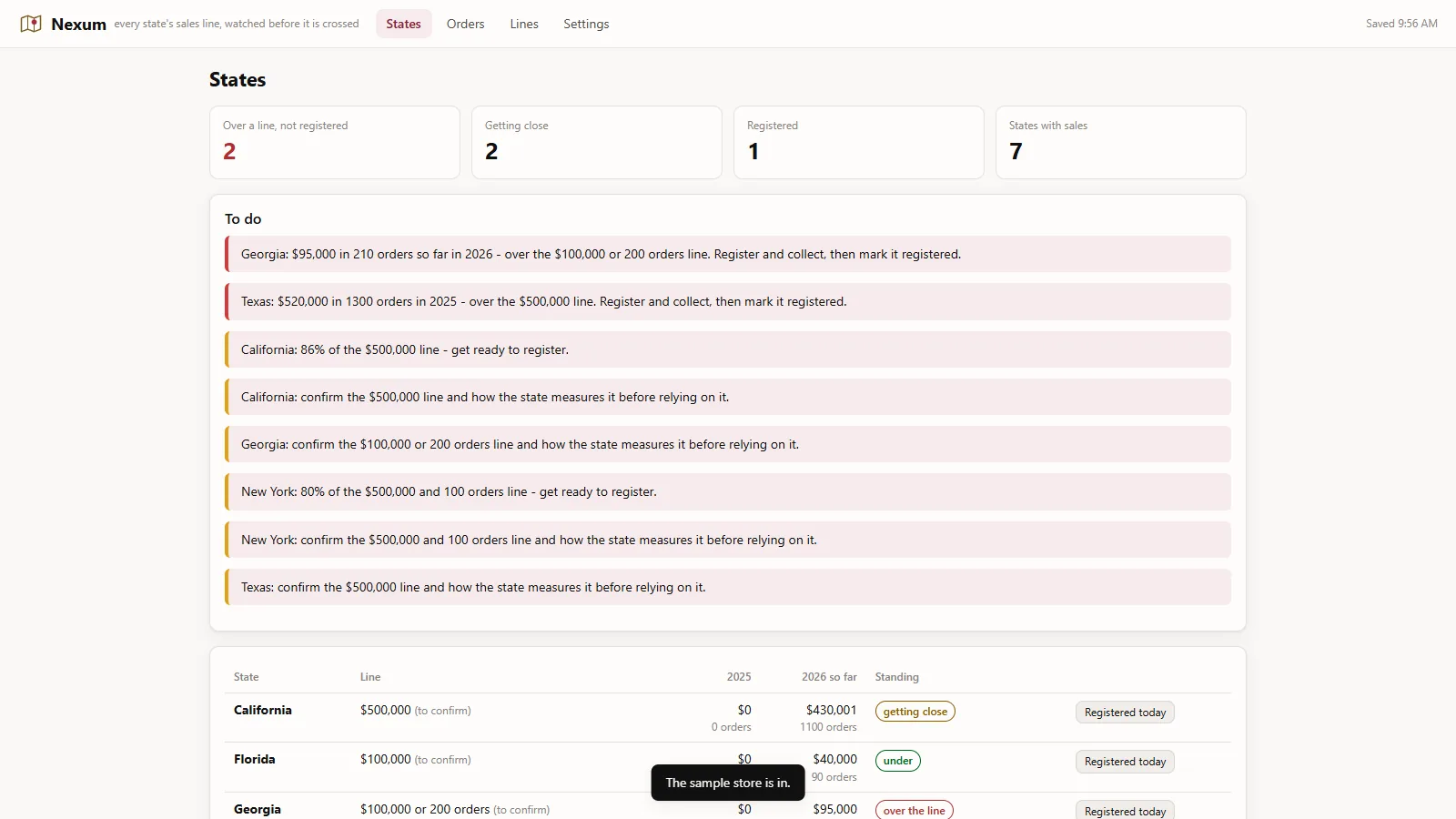This screenshot has width=1456, height=819.
Task: Open the Settings tab
Action: point(586,24)
